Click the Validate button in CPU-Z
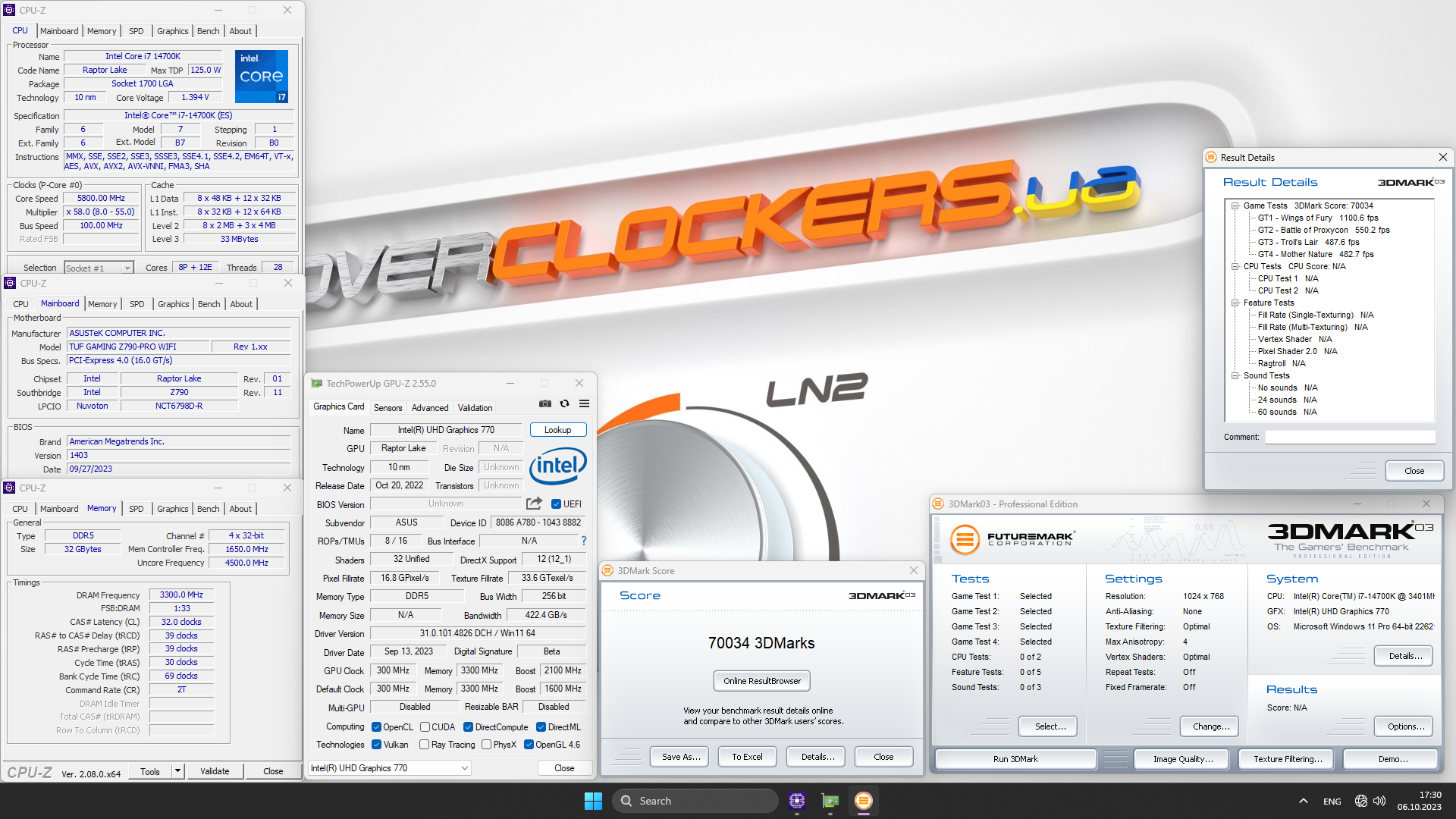Screen dimensions: 1456x819 (x=215, y=771)
